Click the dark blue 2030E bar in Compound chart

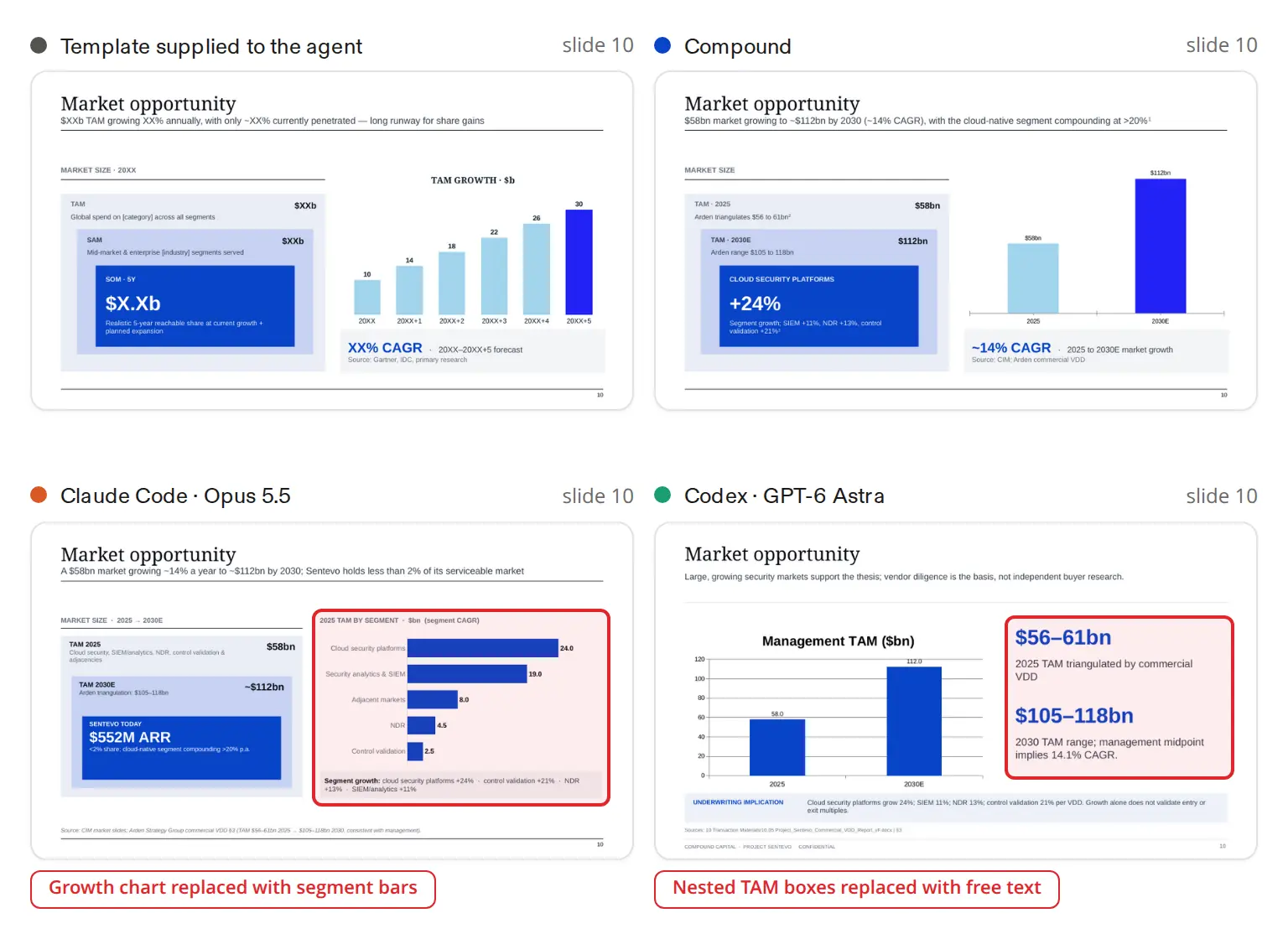1161,246
